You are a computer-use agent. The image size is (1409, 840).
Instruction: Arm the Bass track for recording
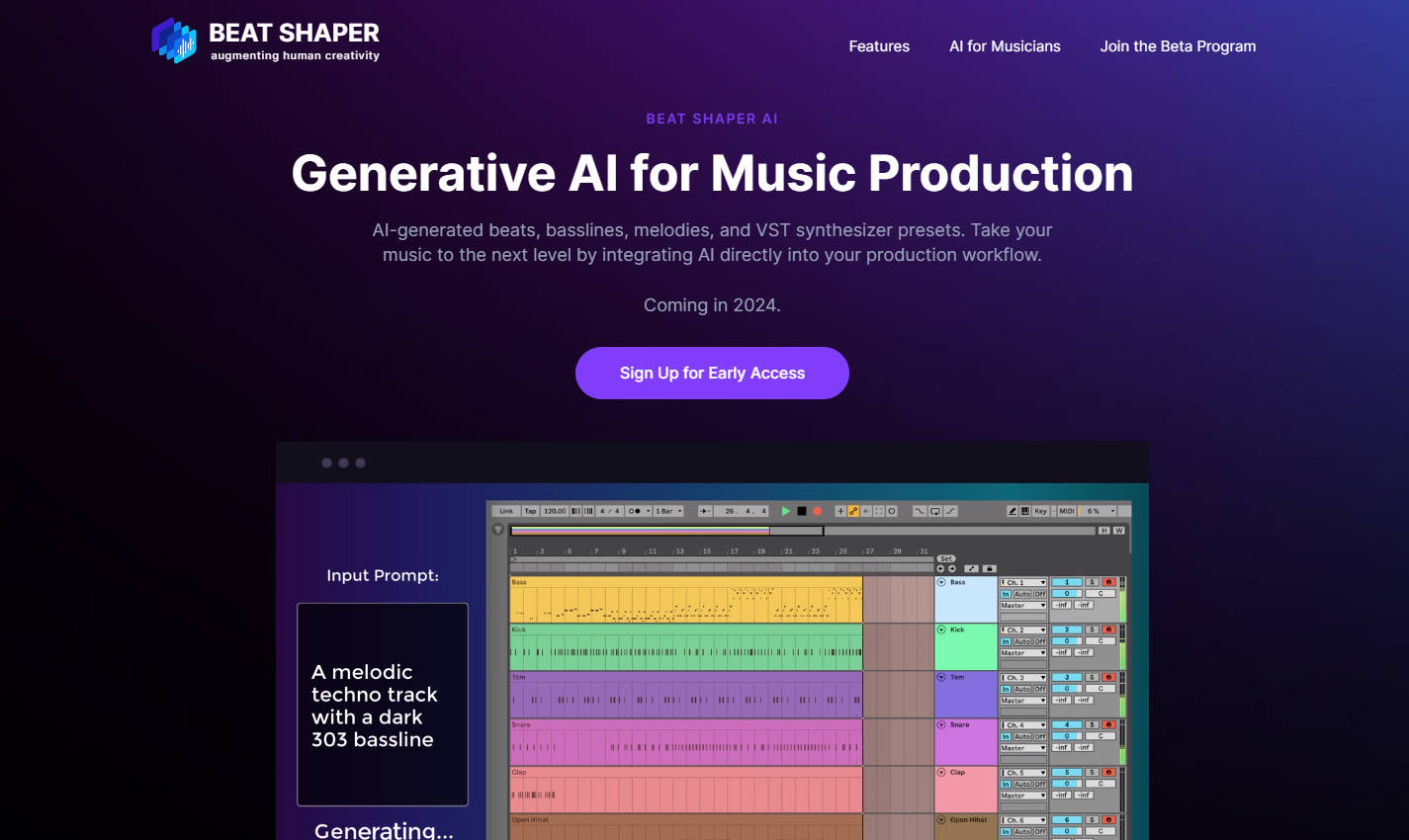click(1108, 582)
